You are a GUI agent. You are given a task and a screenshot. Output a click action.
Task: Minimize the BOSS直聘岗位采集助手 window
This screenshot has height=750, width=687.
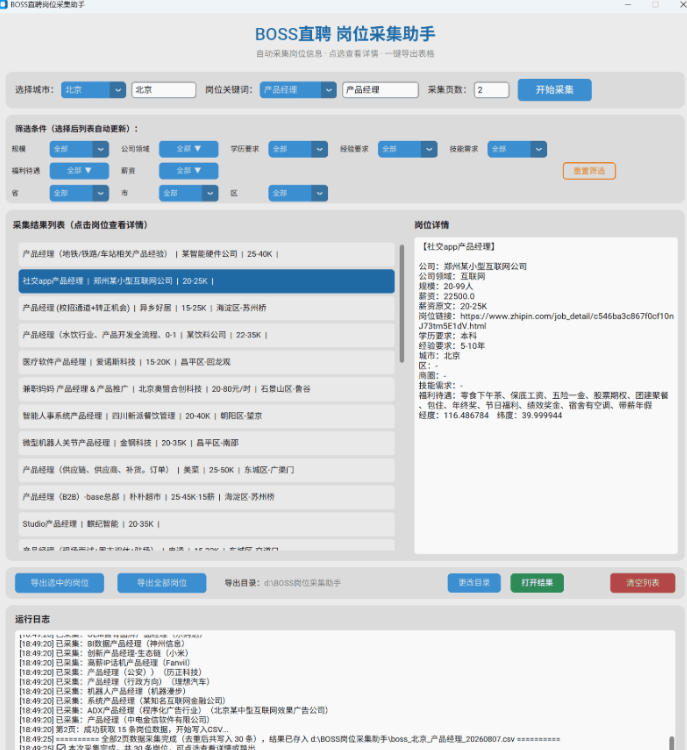[628, 4]
